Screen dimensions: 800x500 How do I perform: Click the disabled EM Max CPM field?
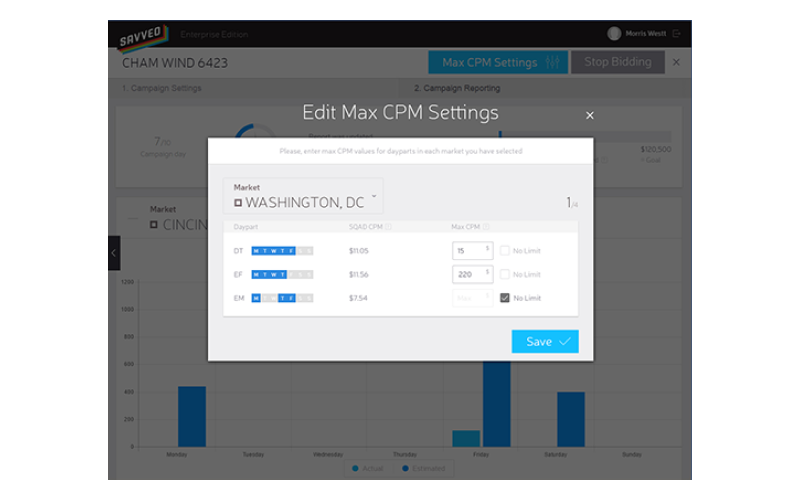[x=472, y=298]
